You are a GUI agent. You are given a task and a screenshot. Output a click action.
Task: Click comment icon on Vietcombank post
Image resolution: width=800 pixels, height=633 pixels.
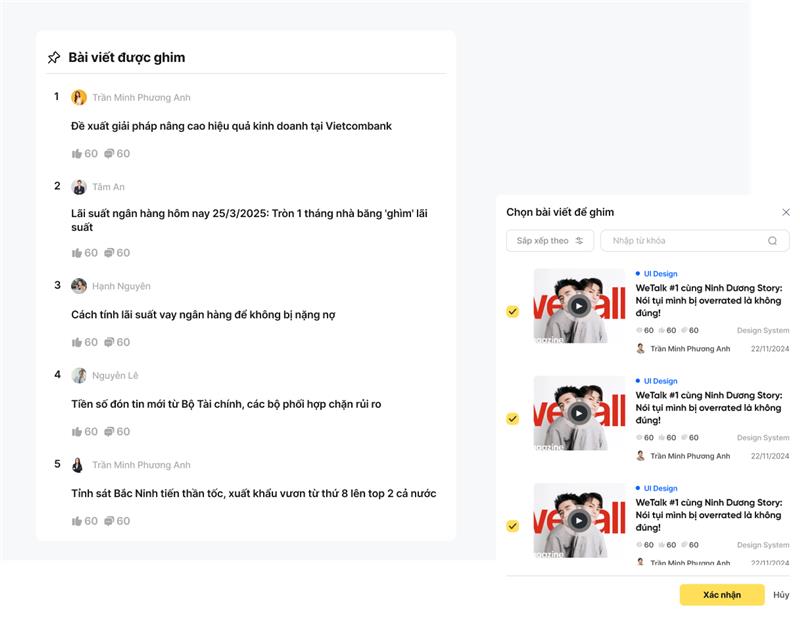coord(109,154)
